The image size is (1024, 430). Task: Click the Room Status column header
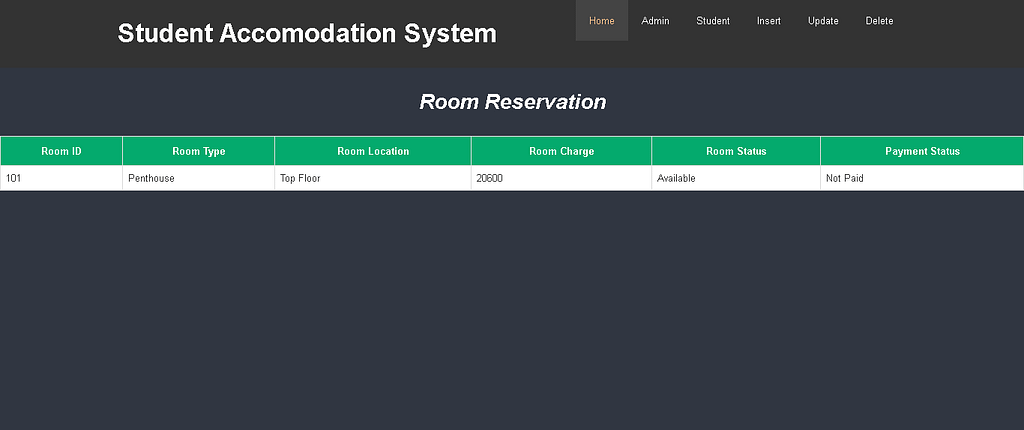pos(735,151)
